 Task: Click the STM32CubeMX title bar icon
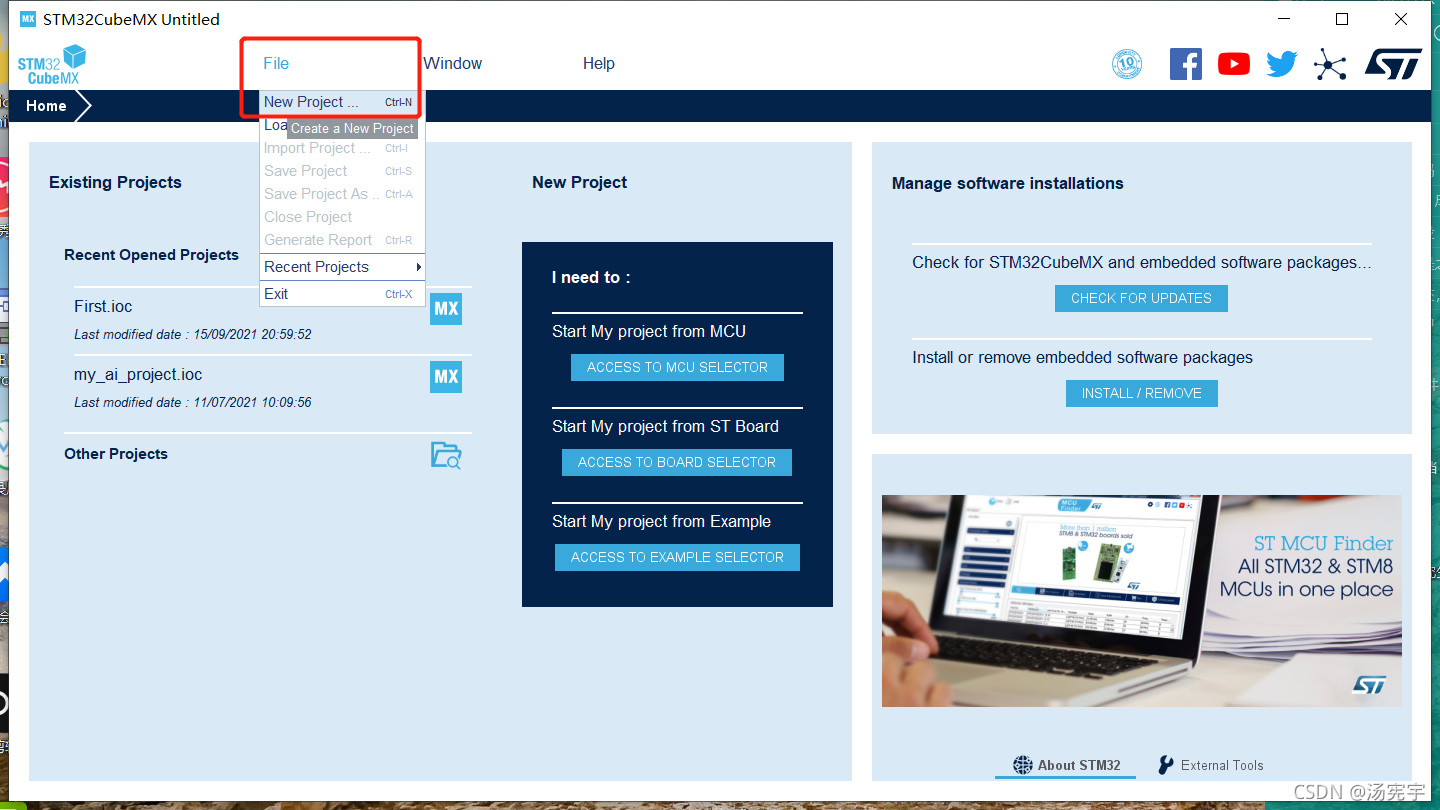[x=28, y=19]
